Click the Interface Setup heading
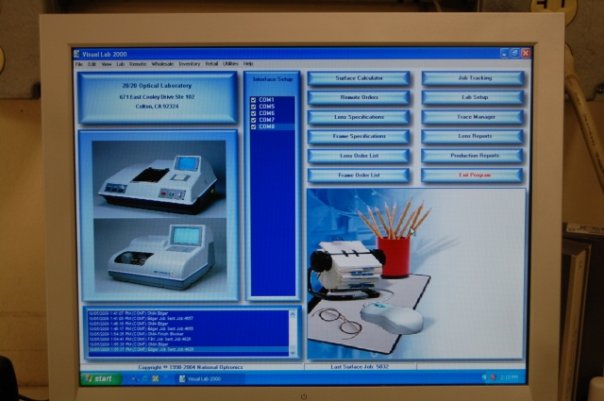The height and width of the screenshot is (401, 604). point(273,79)
